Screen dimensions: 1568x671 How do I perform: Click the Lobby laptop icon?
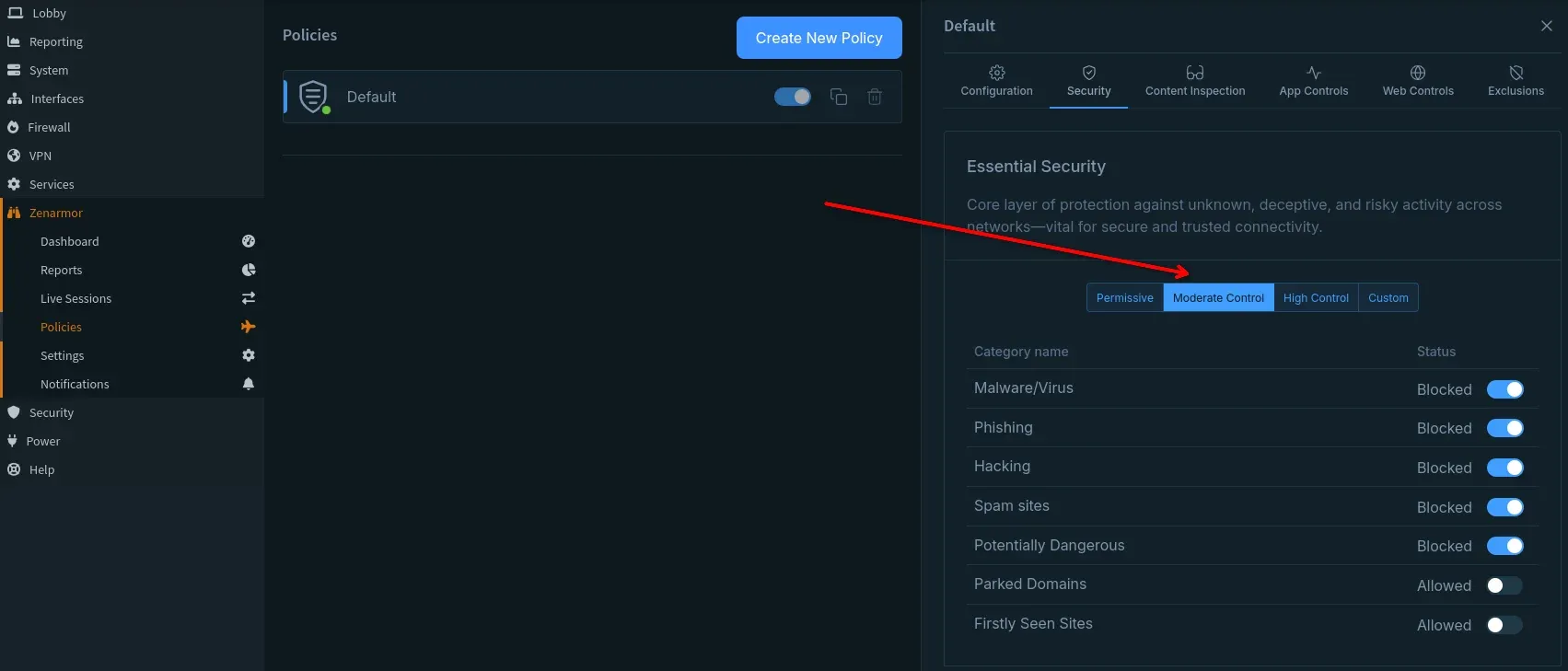coord(15,13)
